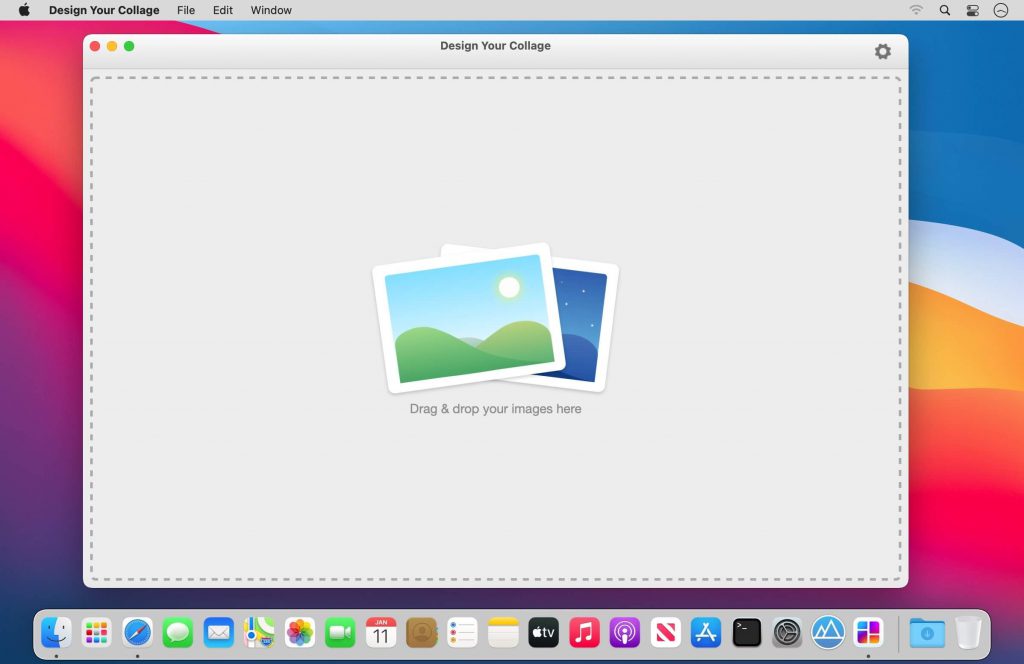Open the Photos app in the Dock
The image size is (1024, 664).
299,632
